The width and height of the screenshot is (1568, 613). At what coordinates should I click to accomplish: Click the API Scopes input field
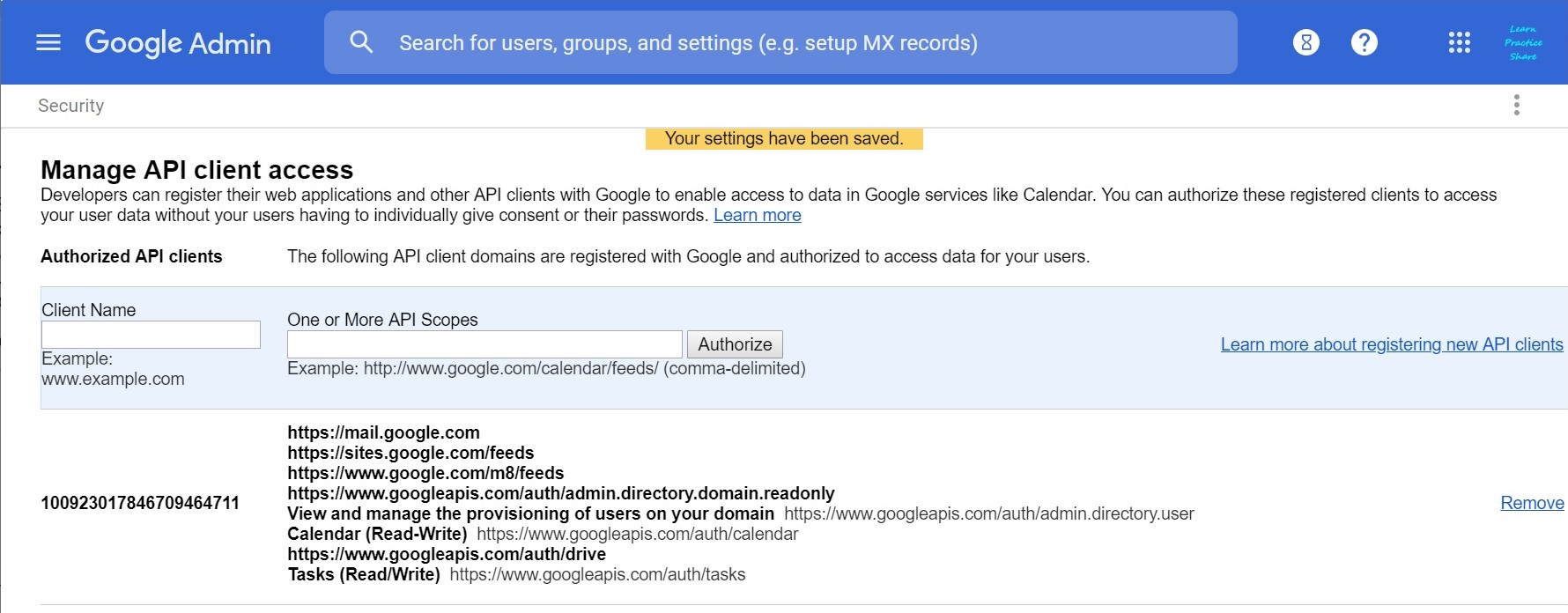(484, 344)
